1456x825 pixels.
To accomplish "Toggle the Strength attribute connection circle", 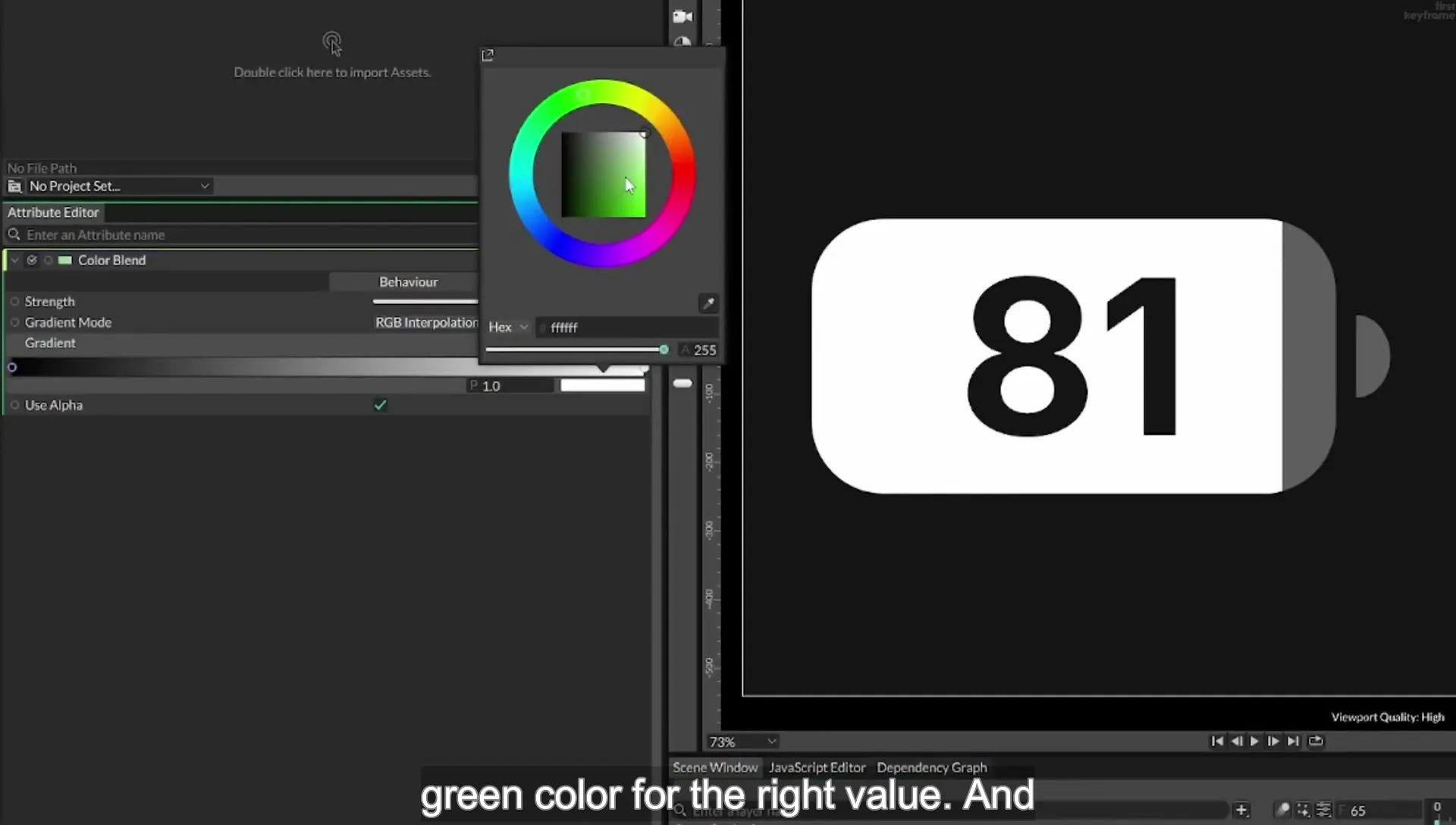I will coord(14,302).
